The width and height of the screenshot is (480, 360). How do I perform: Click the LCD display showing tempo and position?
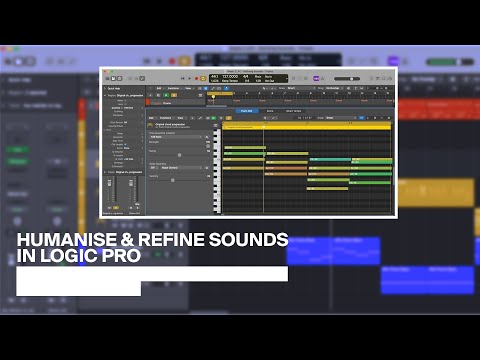(x=248, y=78)
